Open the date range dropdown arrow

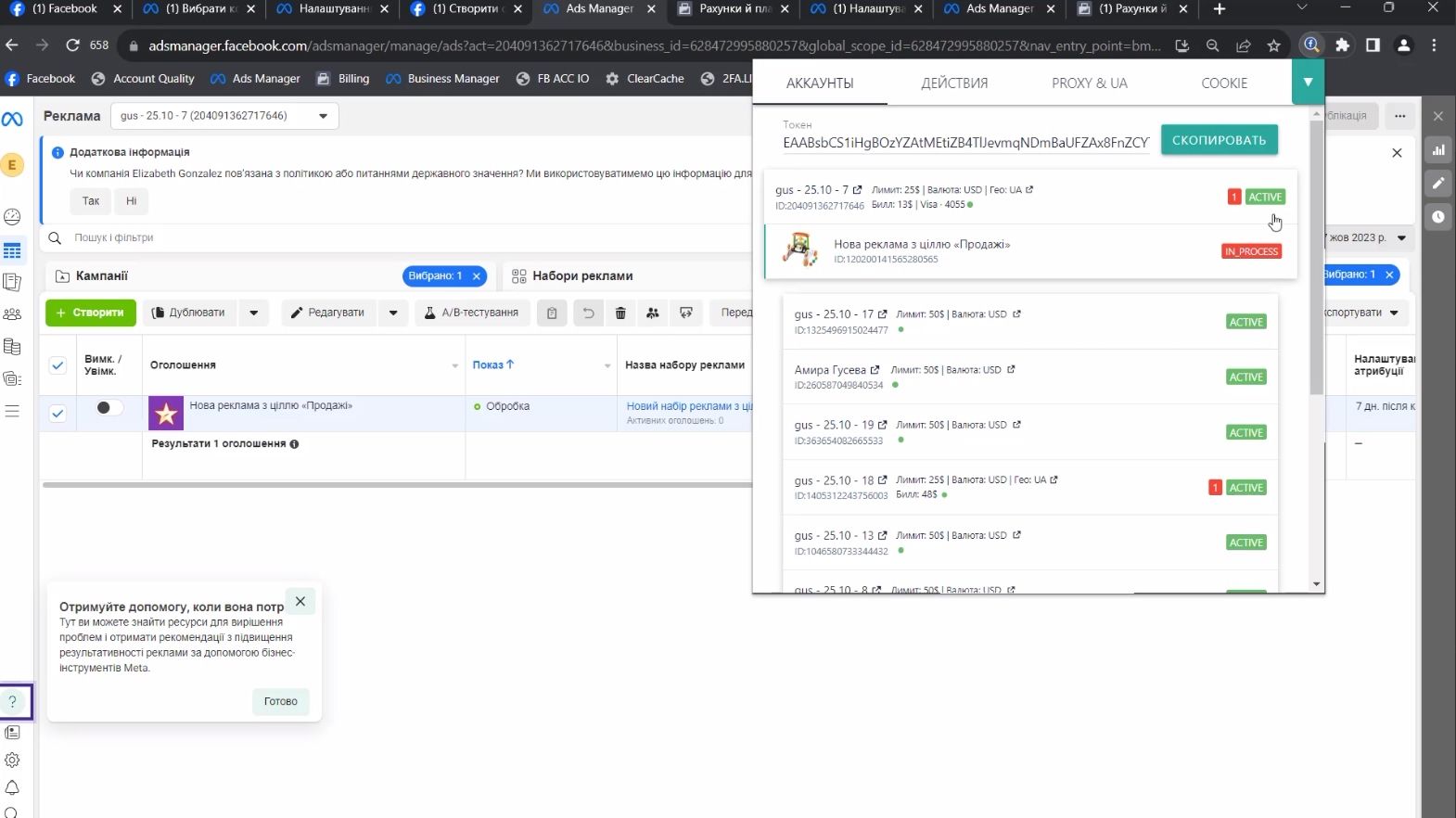(x=1401, y=238)
